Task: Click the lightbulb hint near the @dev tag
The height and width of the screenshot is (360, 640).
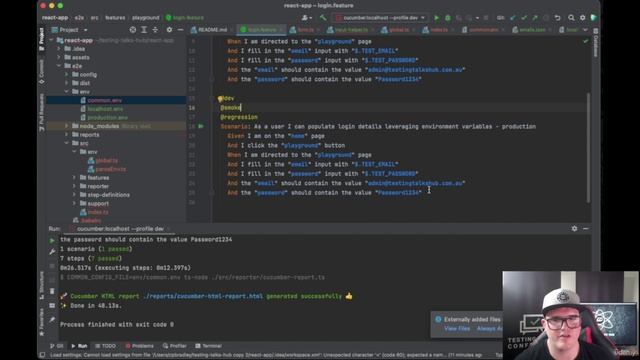Action: 220,98
